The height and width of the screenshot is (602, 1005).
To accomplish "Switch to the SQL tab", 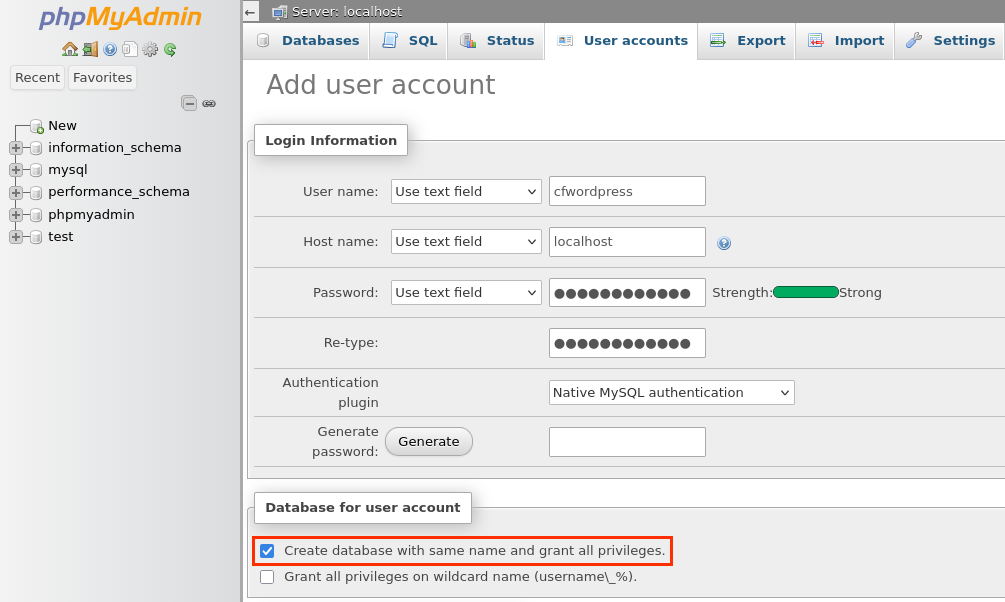I will pos(412,41).
